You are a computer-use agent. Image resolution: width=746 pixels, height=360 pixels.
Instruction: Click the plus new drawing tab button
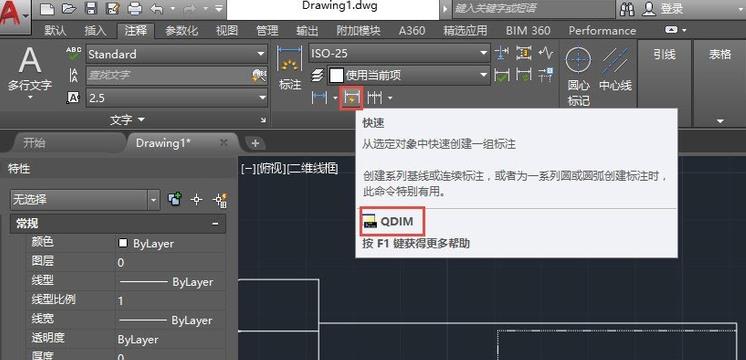[255, 143]
